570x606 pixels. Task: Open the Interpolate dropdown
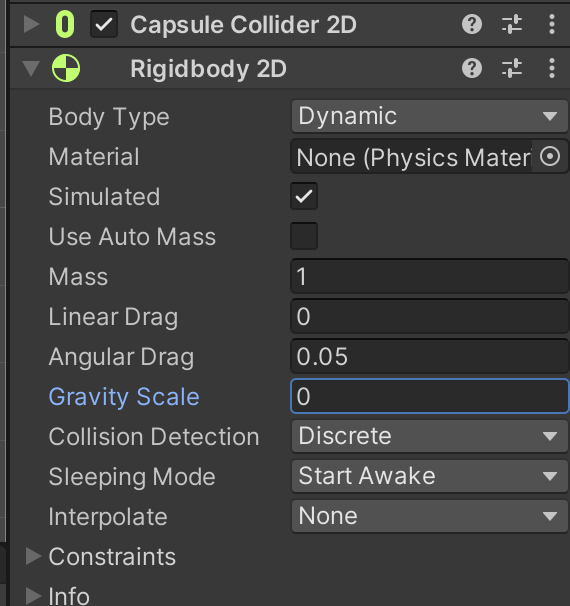429,516
